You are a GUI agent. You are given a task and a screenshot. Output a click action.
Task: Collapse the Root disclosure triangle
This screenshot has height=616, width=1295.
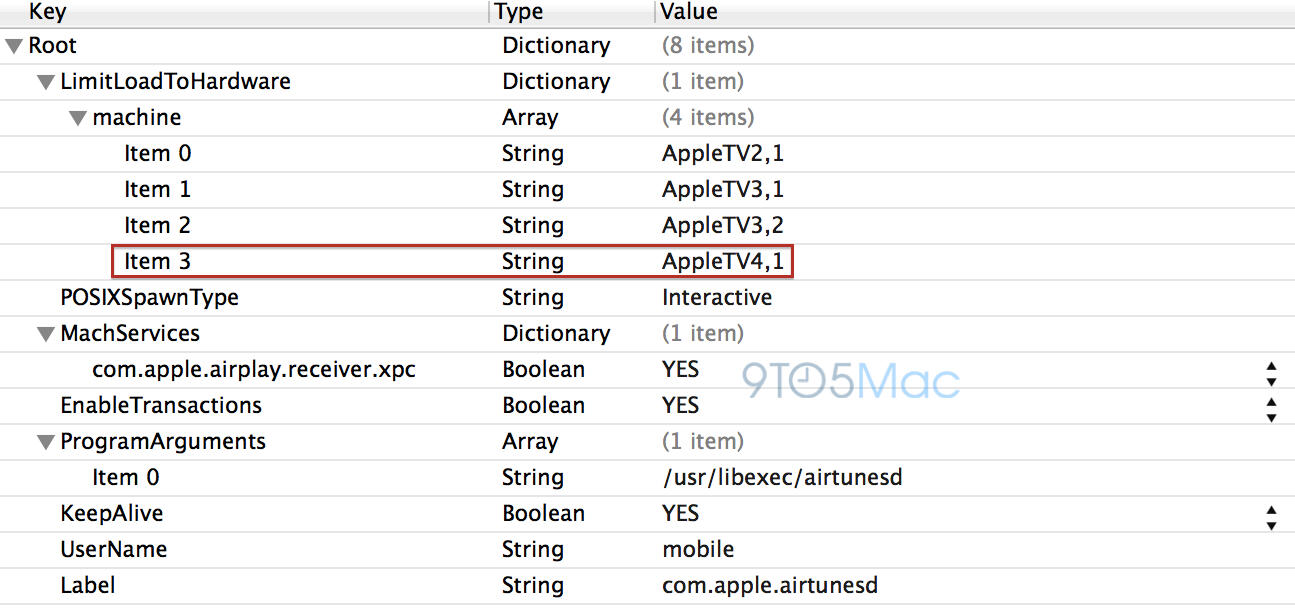14,46
